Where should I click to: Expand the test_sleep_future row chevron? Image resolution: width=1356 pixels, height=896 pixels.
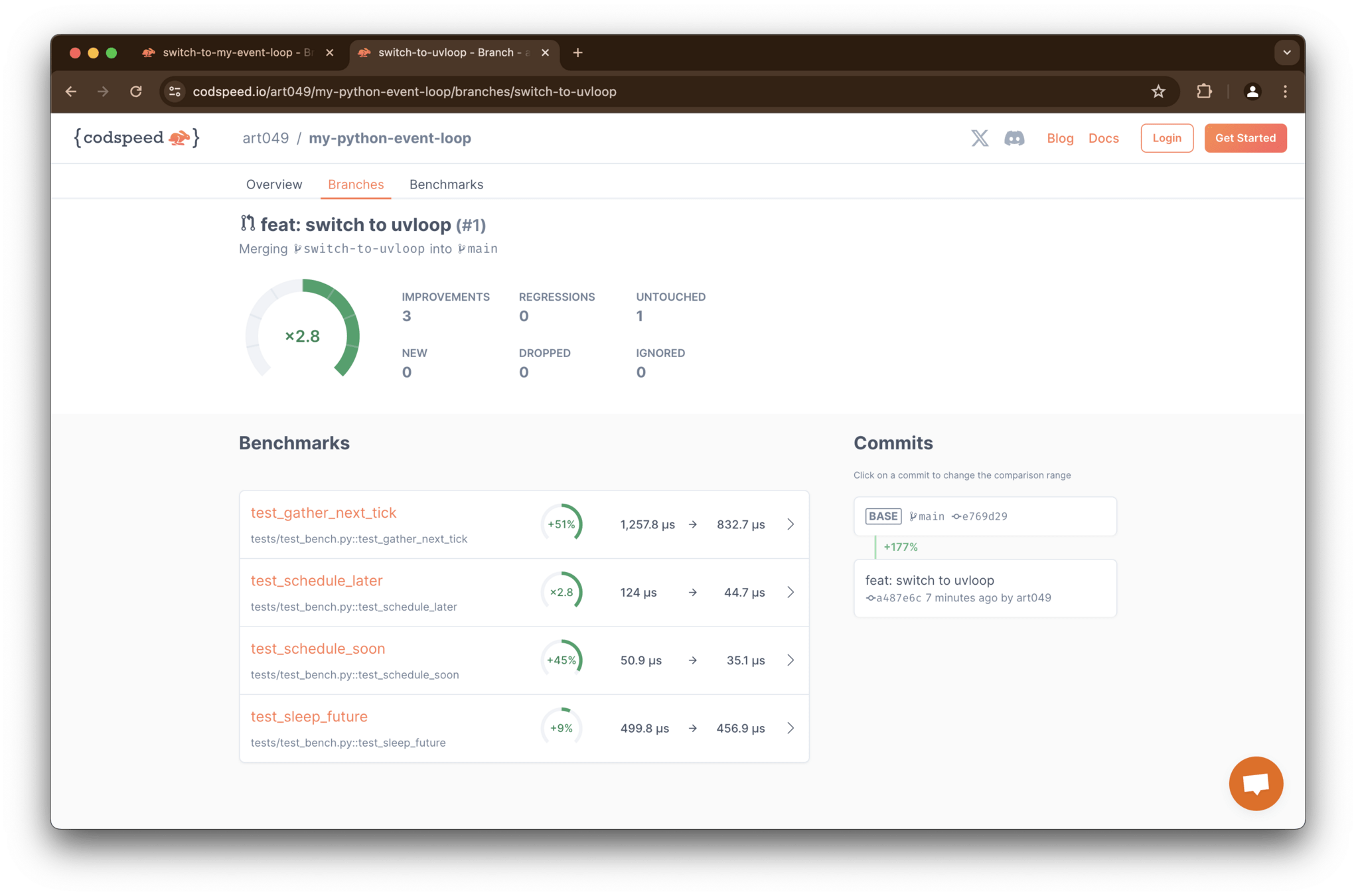[791, 728]
